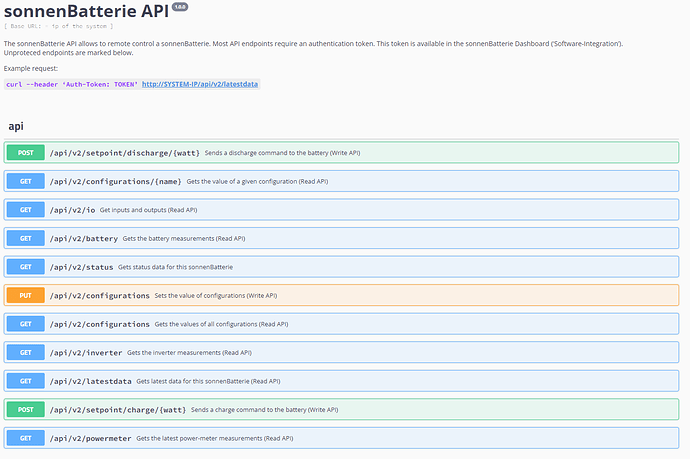This screenshot has width=690, height=459.
Task: Expand the /api/v2/setpoint/charge/{watt} endpoint path
Action: coord(117,410)
